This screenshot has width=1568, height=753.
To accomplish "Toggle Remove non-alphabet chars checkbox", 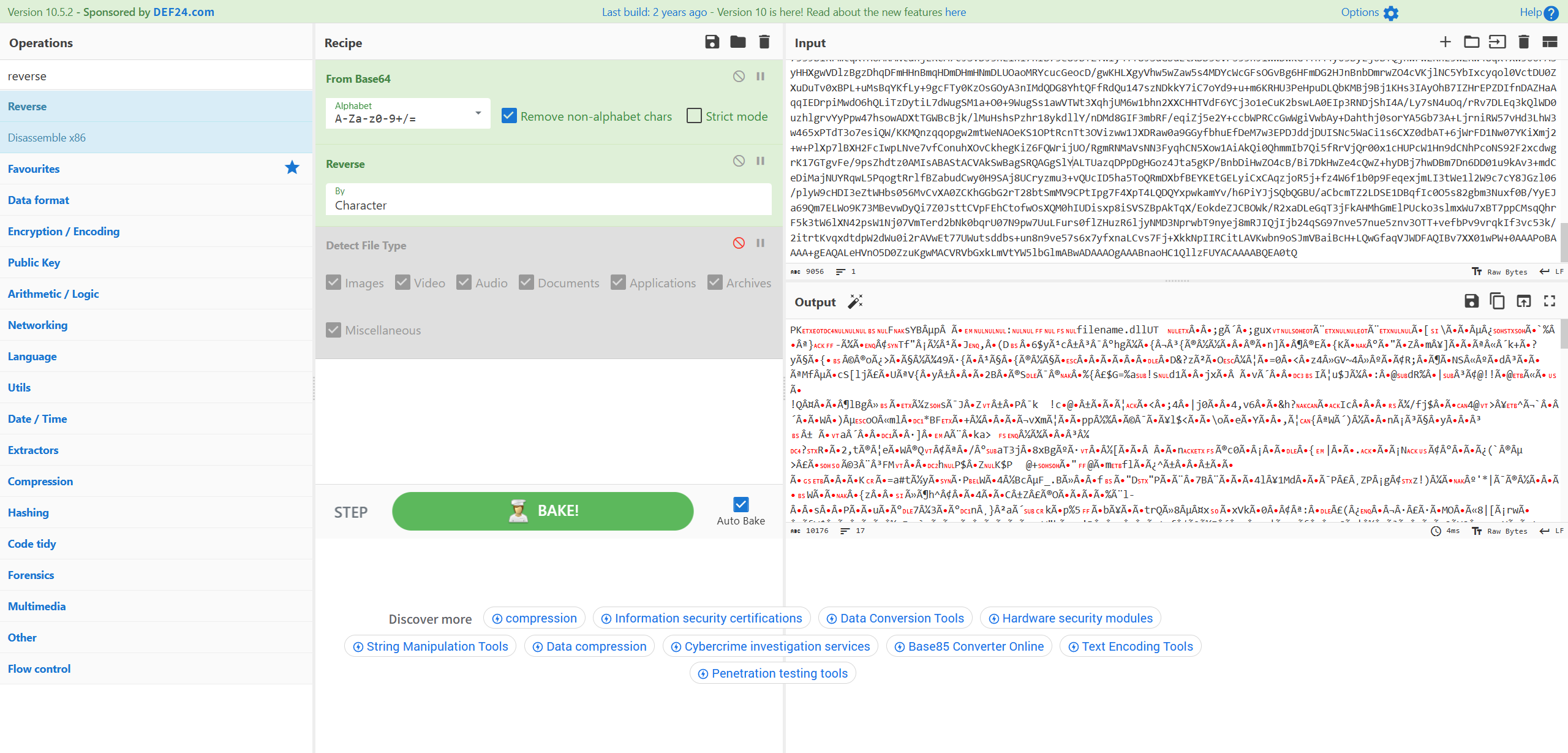I will coord(509,116).
